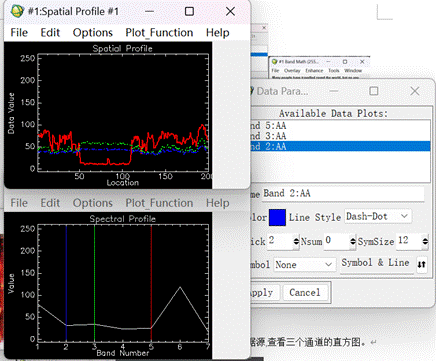Click the ENVI icon in Spatial Profile title bar
Image resolution: width=436 pixels, height=361 pixels.
tap(17, 11)
